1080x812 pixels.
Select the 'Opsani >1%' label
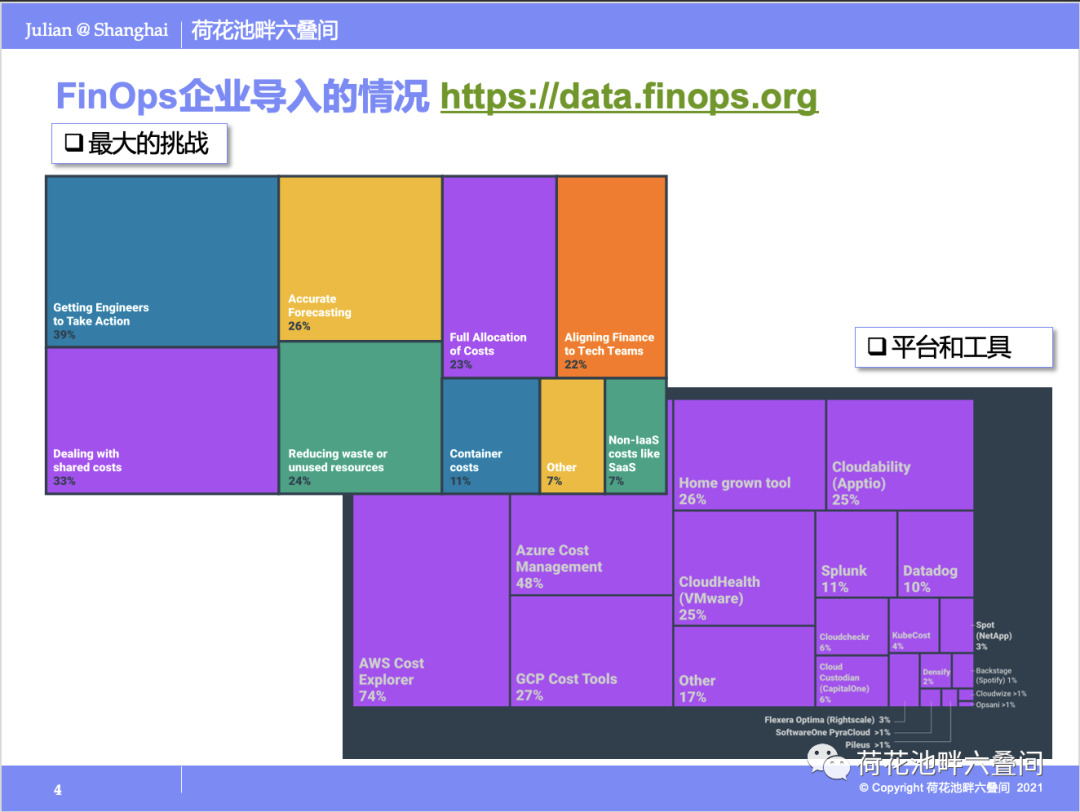(995, 705)
